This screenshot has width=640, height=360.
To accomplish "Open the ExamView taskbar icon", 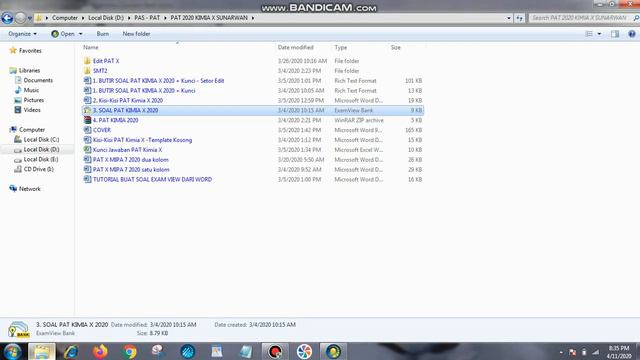I will [x=333, y=351].
